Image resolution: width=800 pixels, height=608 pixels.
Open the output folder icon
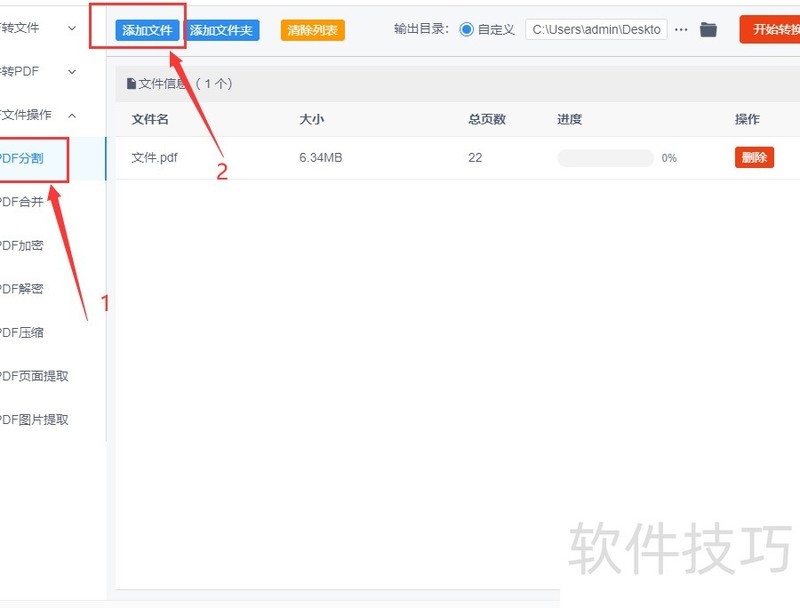(x=708, y=30)
